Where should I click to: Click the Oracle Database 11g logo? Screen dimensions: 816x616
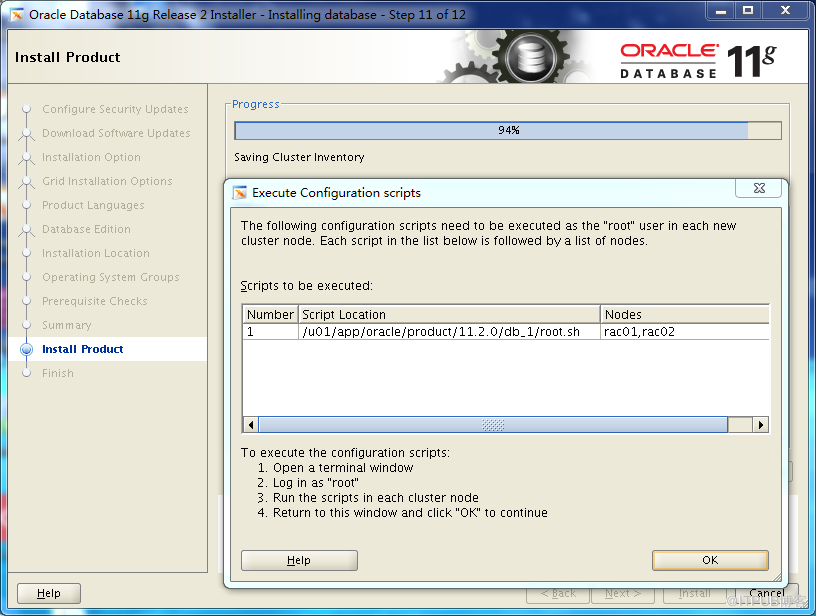tap(698, 61)
